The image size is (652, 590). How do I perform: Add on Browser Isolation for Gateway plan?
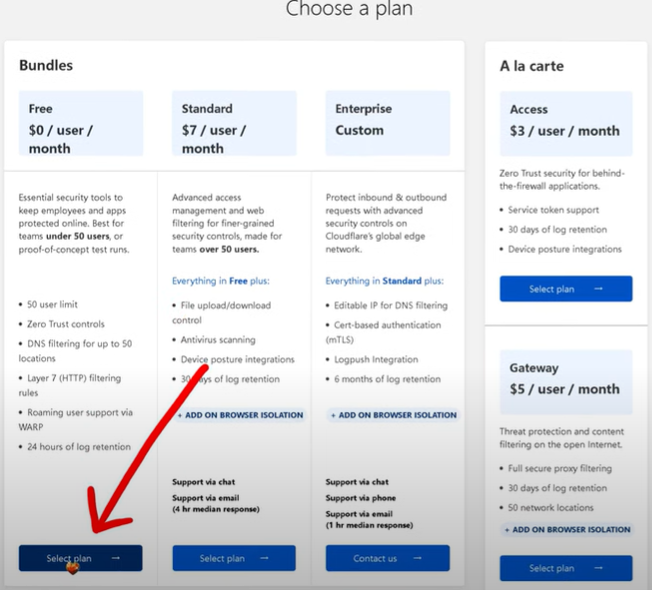click(x=567, y=530)
